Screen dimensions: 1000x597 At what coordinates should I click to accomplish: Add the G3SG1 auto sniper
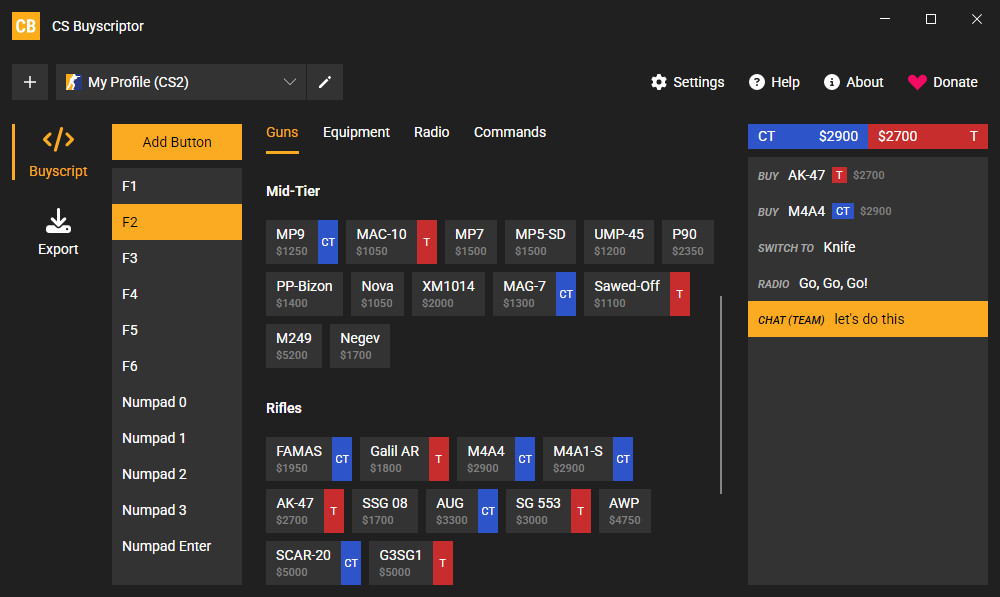(x=411, y=563)
